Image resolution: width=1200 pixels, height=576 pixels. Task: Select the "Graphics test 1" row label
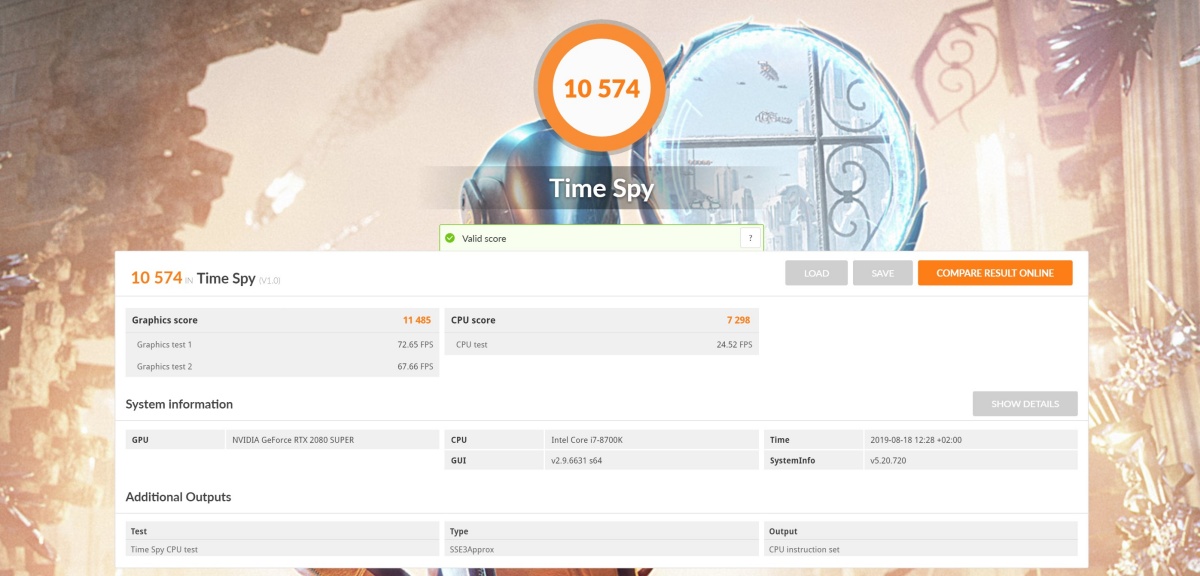coord(164,345)
